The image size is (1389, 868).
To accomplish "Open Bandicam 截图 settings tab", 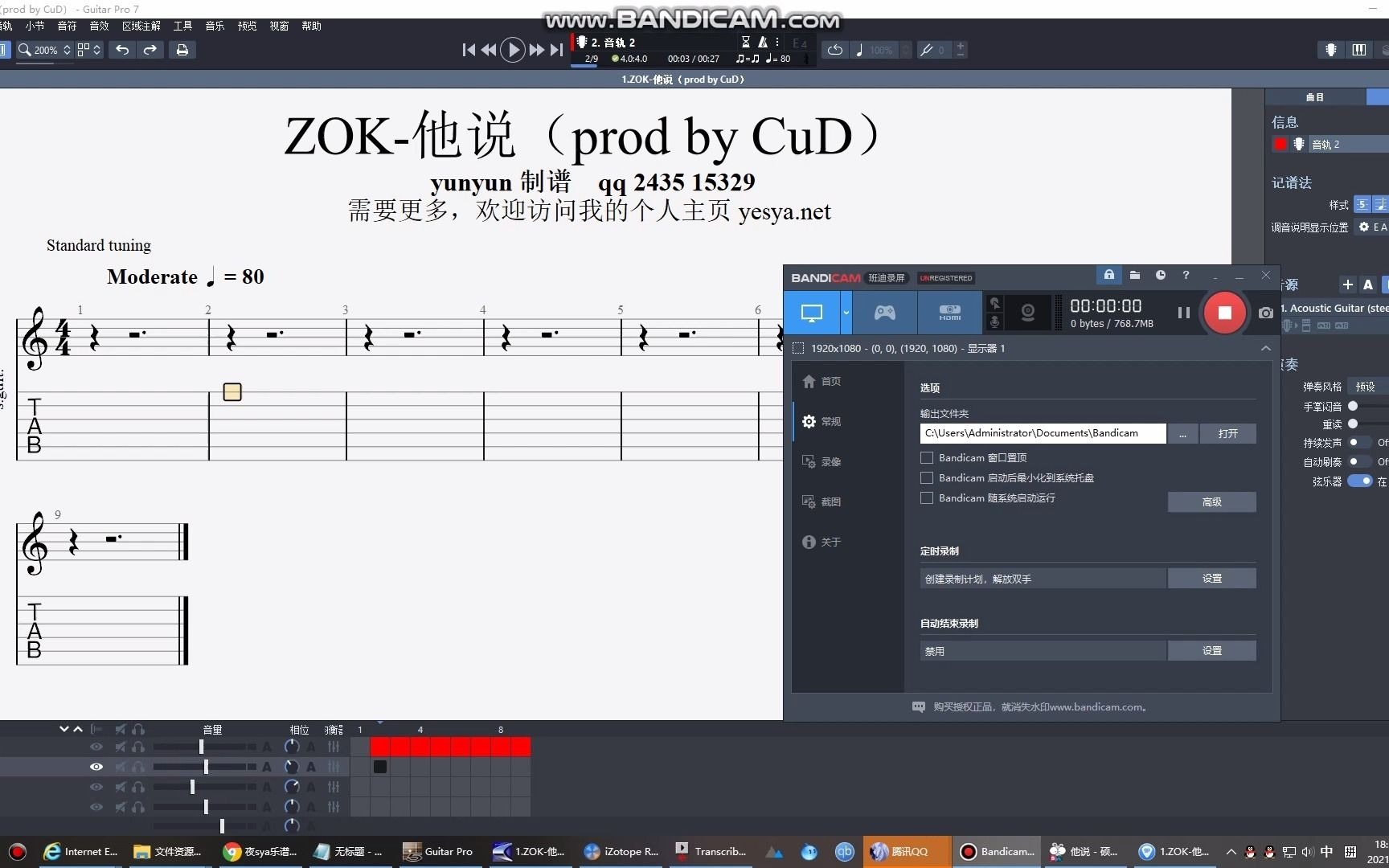I will 822,502.
